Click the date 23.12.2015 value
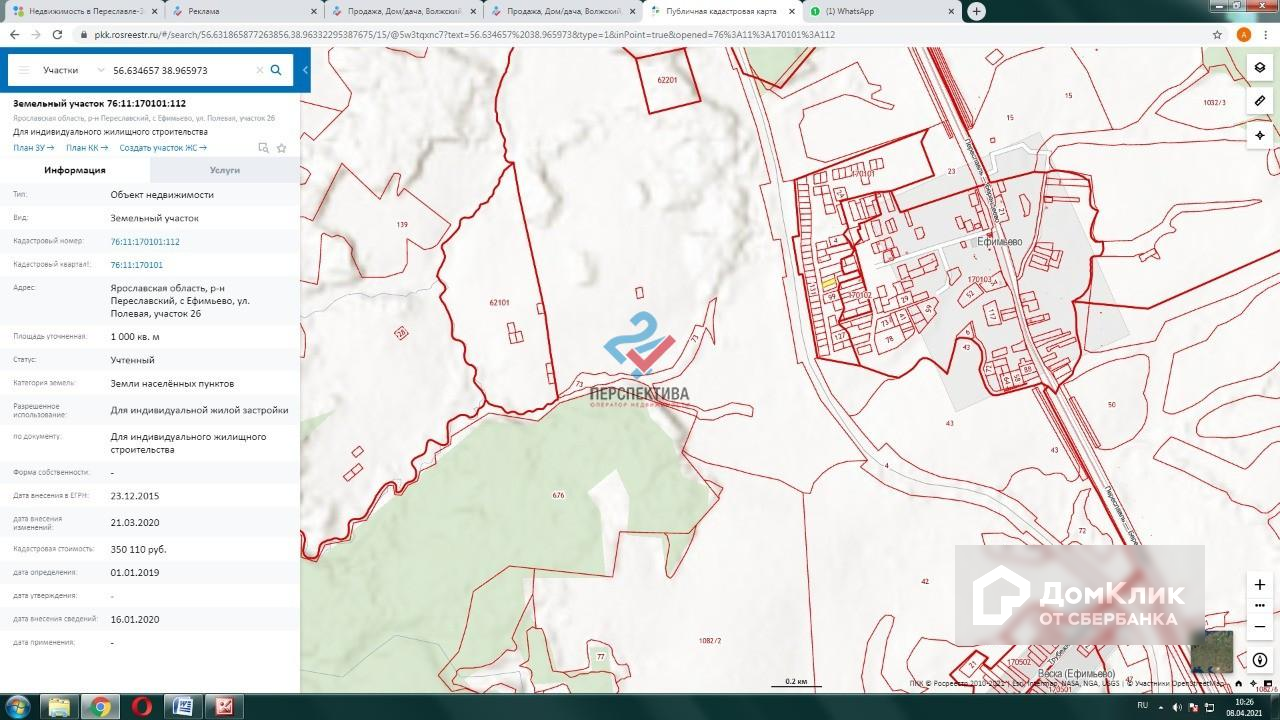Image resolution: width=1280 pixels, height=720 pixels. 135,496
